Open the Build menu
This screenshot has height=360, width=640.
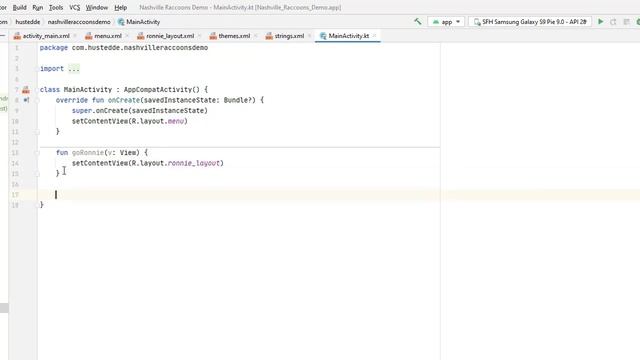(x=19, y=7)
